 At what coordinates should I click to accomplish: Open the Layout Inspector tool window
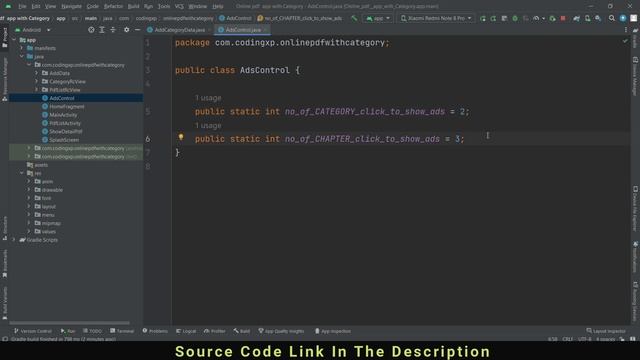606,331
